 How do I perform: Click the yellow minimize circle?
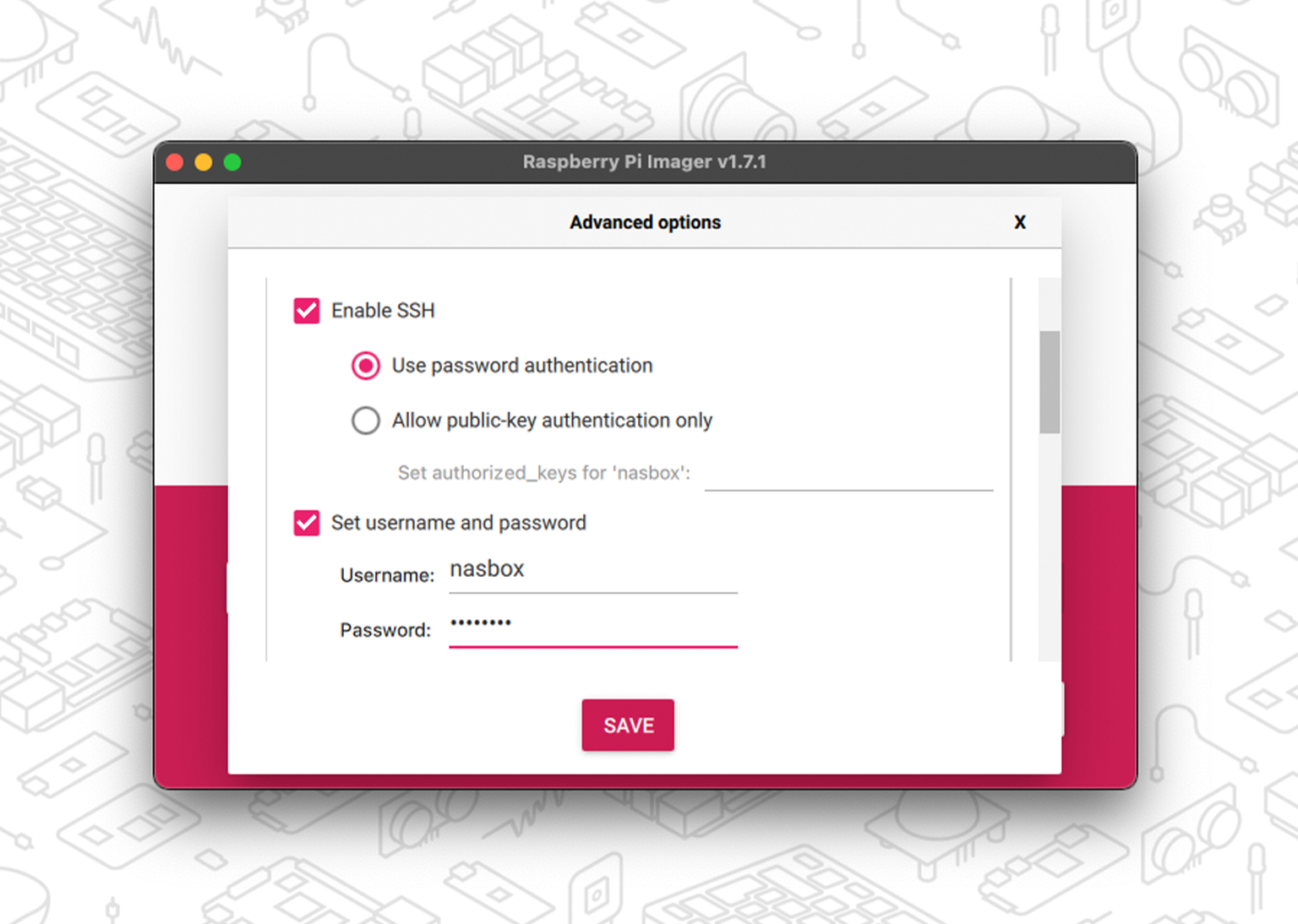pos(204,161)
